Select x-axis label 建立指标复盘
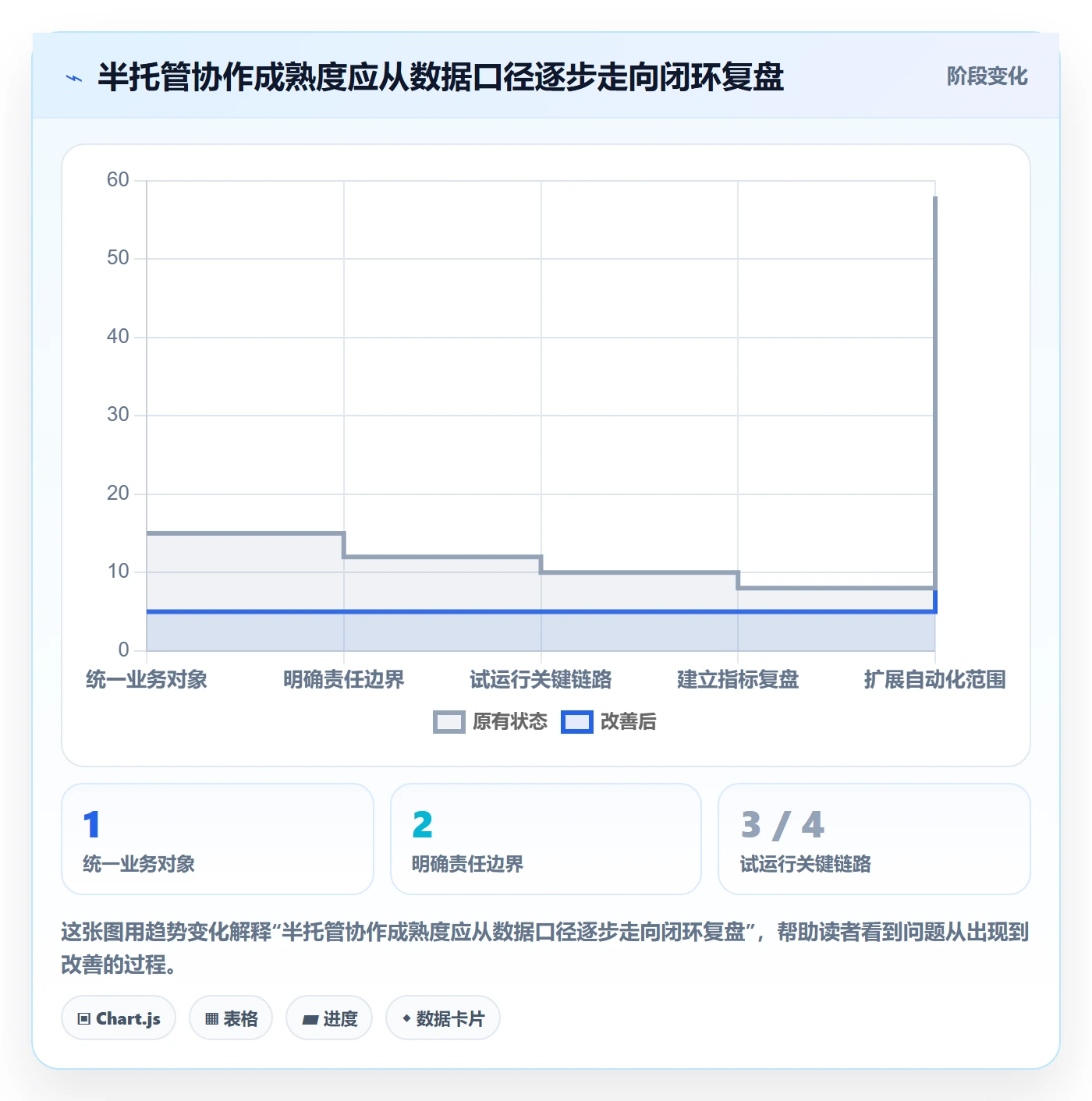Viewport: 1092px width, 1101px height. (738, 679)
